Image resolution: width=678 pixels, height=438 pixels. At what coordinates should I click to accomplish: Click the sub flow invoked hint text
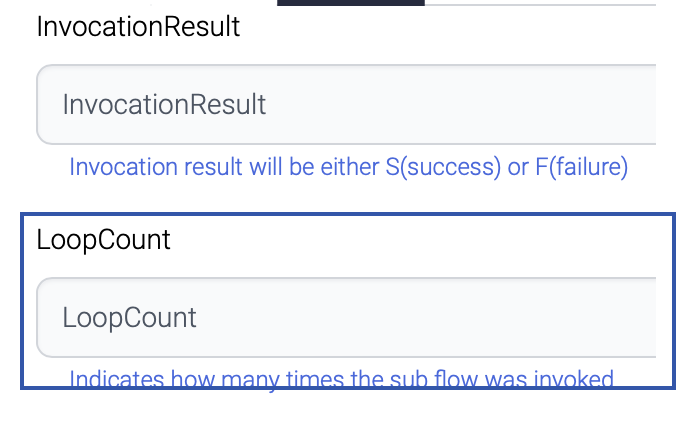(340, 379)
